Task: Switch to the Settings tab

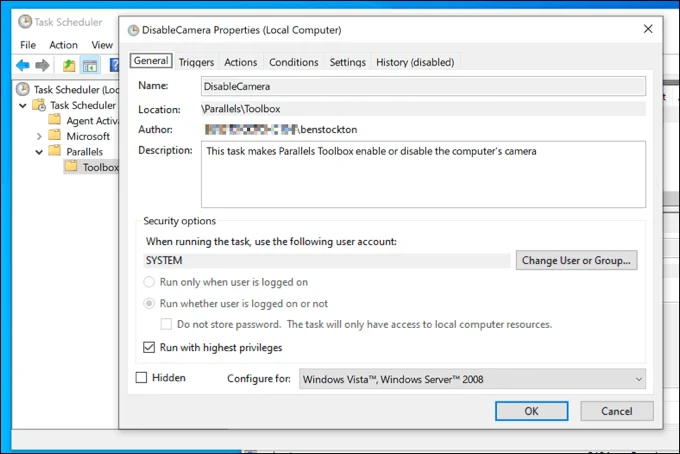Action: (347, 62)
